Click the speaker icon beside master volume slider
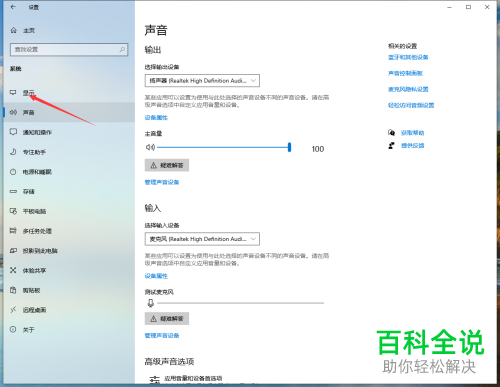The image size is (500, 387). point(150,147)
